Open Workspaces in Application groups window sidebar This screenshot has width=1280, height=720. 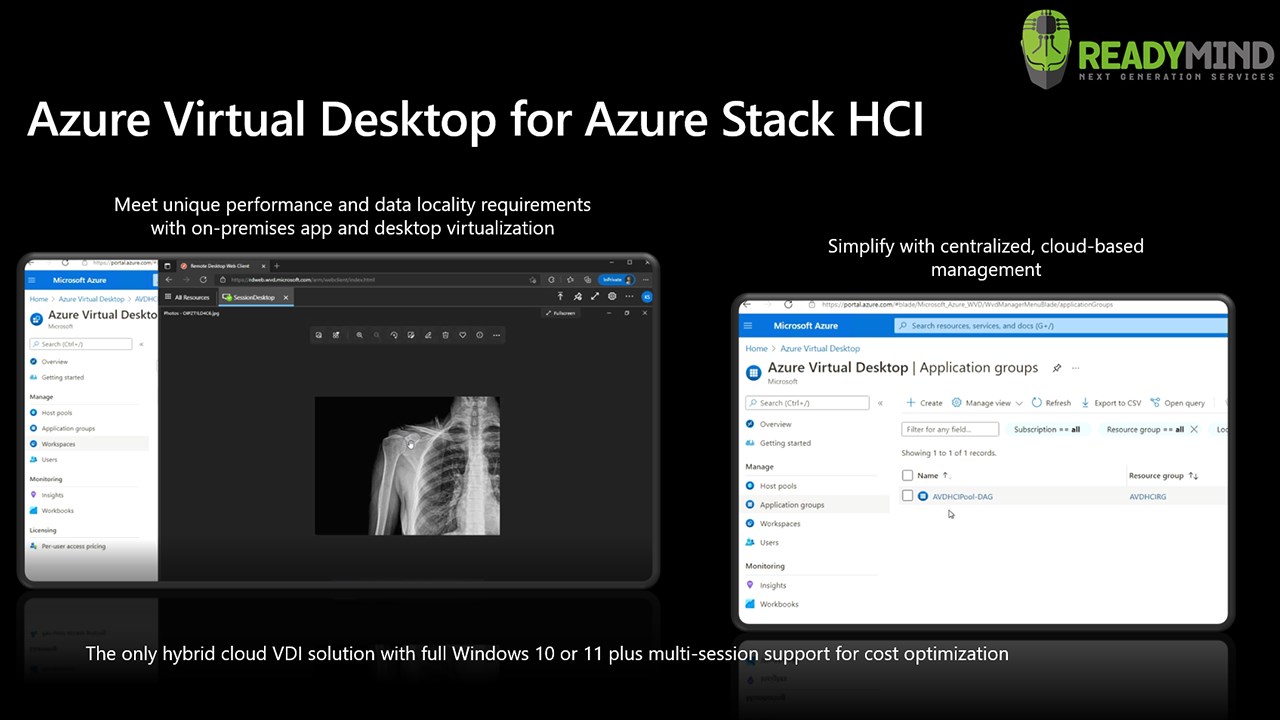[773, 524]
